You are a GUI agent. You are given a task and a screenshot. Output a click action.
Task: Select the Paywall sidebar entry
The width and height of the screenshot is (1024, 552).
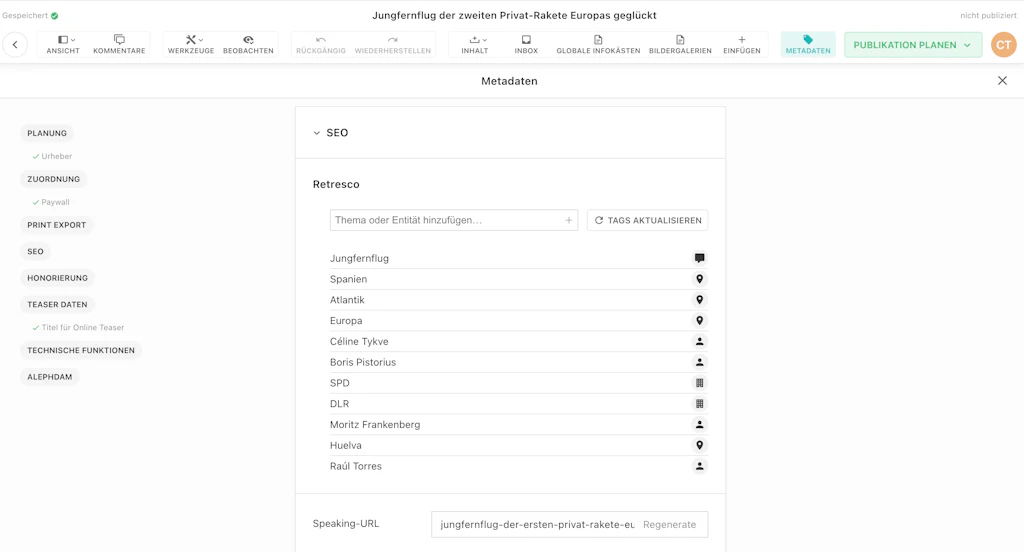(51, 202)
